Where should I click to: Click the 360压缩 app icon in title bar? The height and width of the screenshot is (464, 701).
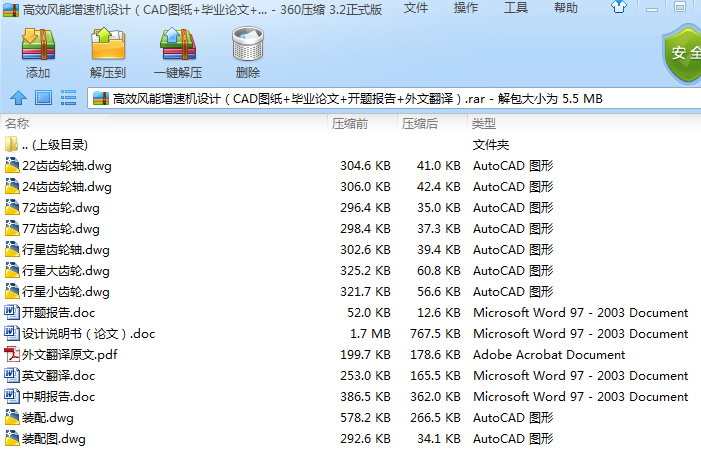click(11, 9)
